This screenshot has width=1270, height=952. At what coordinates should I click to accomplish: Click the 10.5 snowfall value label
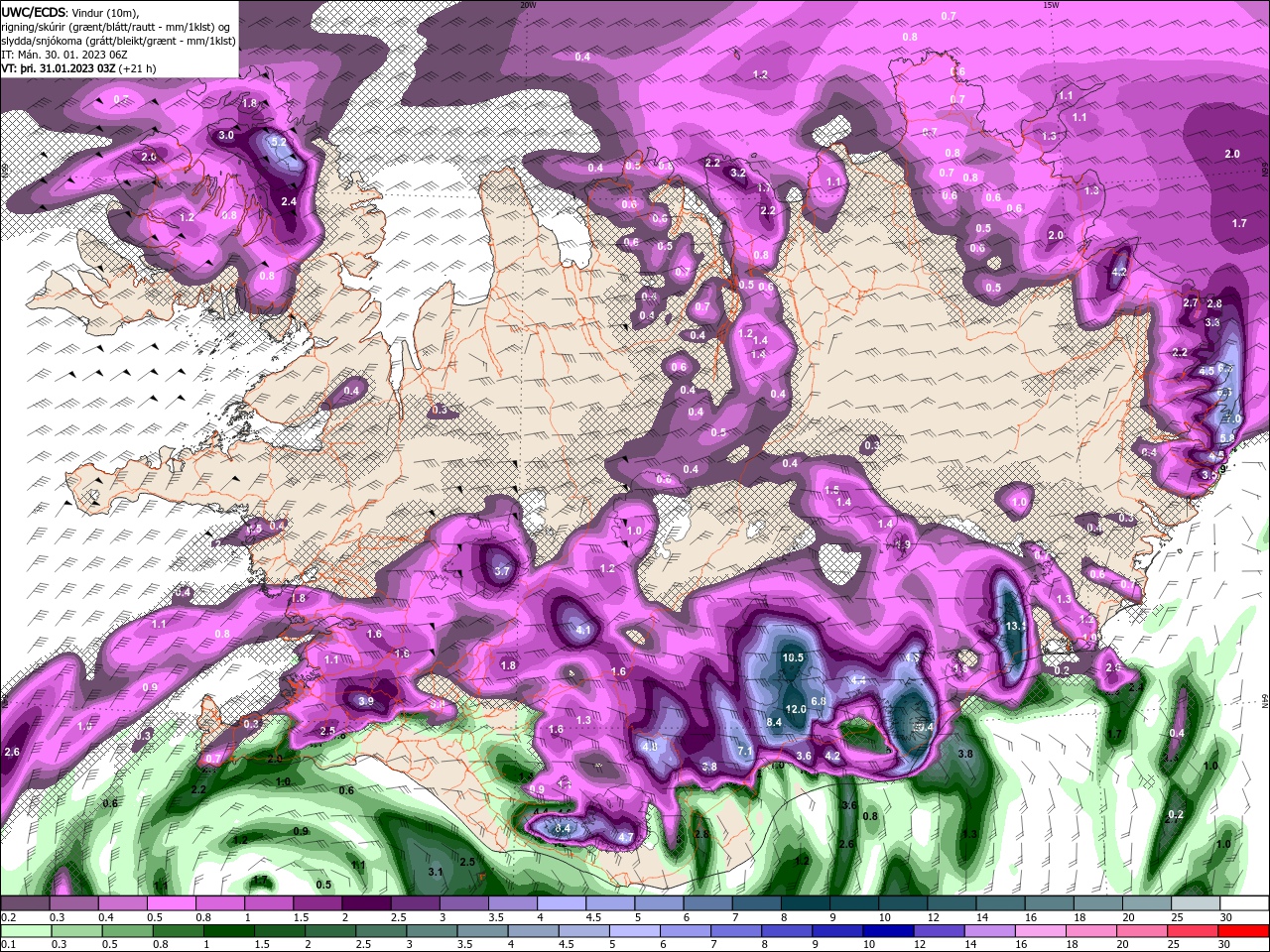[x=792, y=657]
